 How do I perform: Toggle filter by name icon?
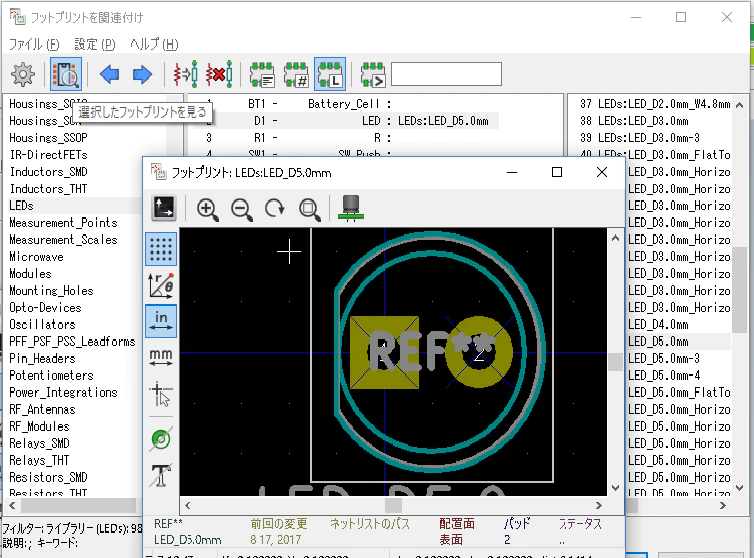point(373,75)
